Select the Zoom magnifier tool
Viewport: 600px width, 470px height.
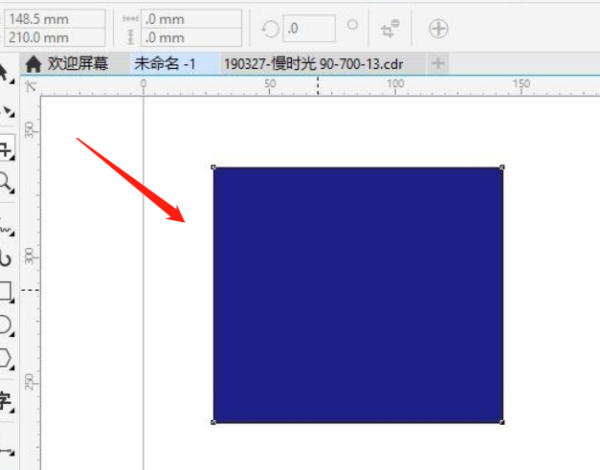tap(5, 181)
